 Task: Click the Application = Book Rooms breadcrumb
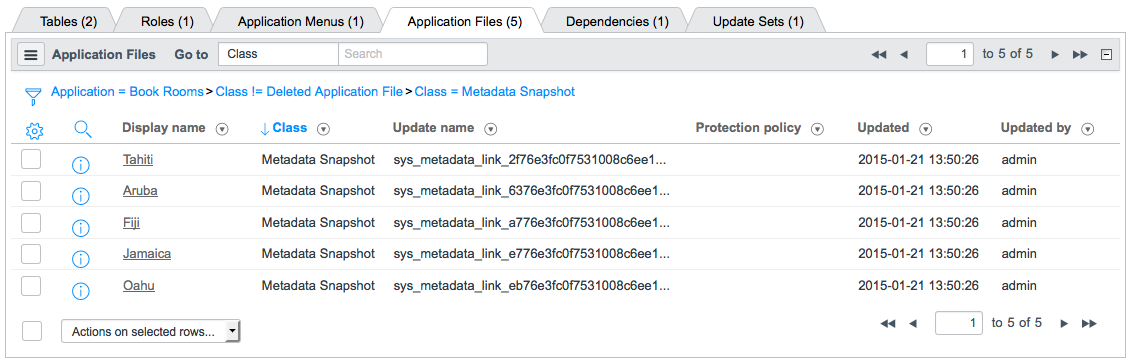[127, 92]
